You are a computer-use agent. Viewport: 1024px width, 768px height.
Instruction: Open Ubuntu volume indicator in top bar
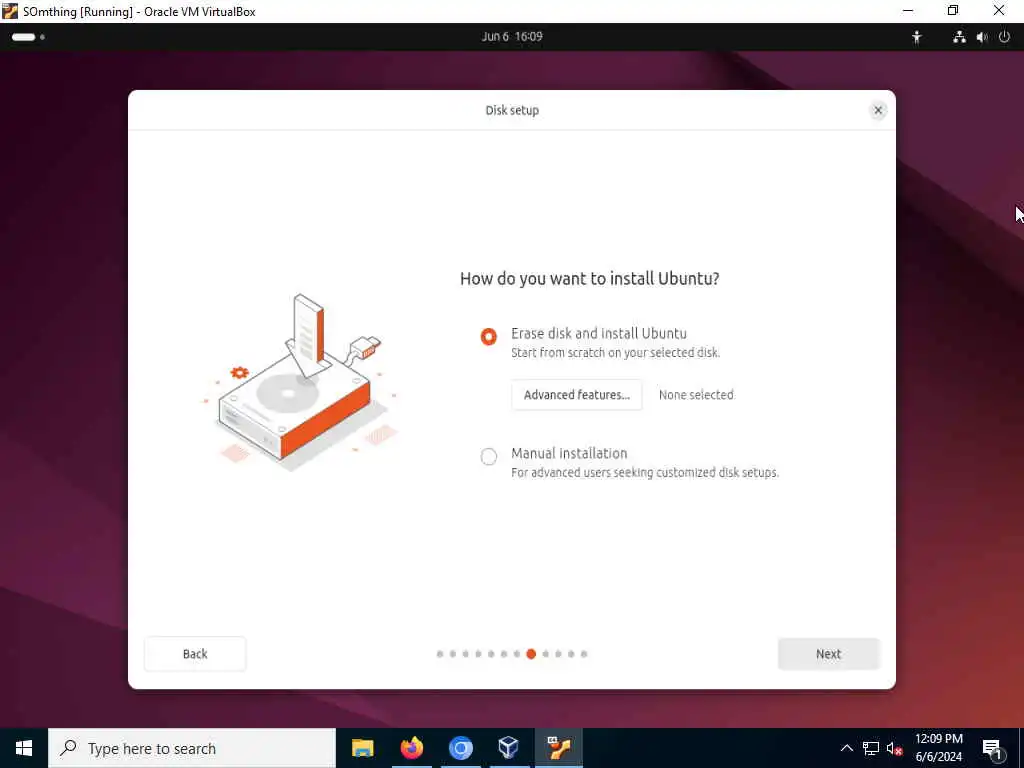click(x=982, y=37)
